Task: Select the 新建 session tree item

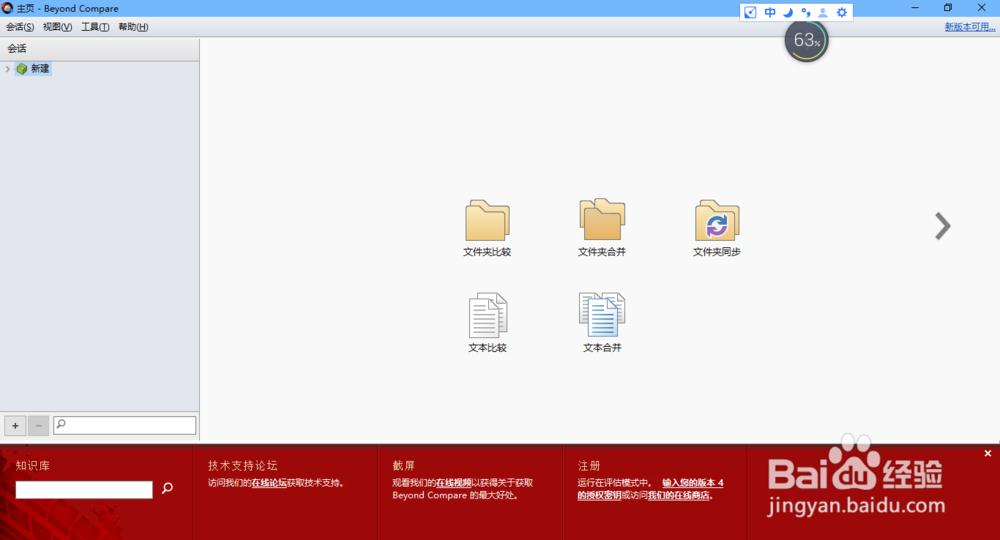Action: pyautogui.click(x=34, y=69)
